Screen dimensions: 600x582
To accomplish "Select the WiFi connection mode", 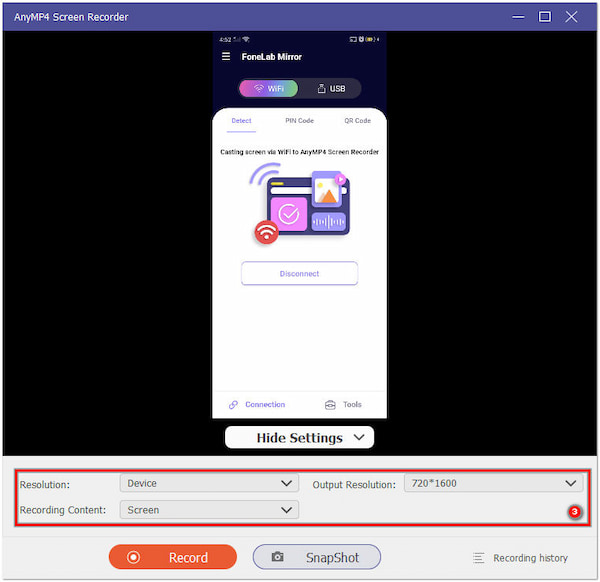I will click(x=269, y=88).
